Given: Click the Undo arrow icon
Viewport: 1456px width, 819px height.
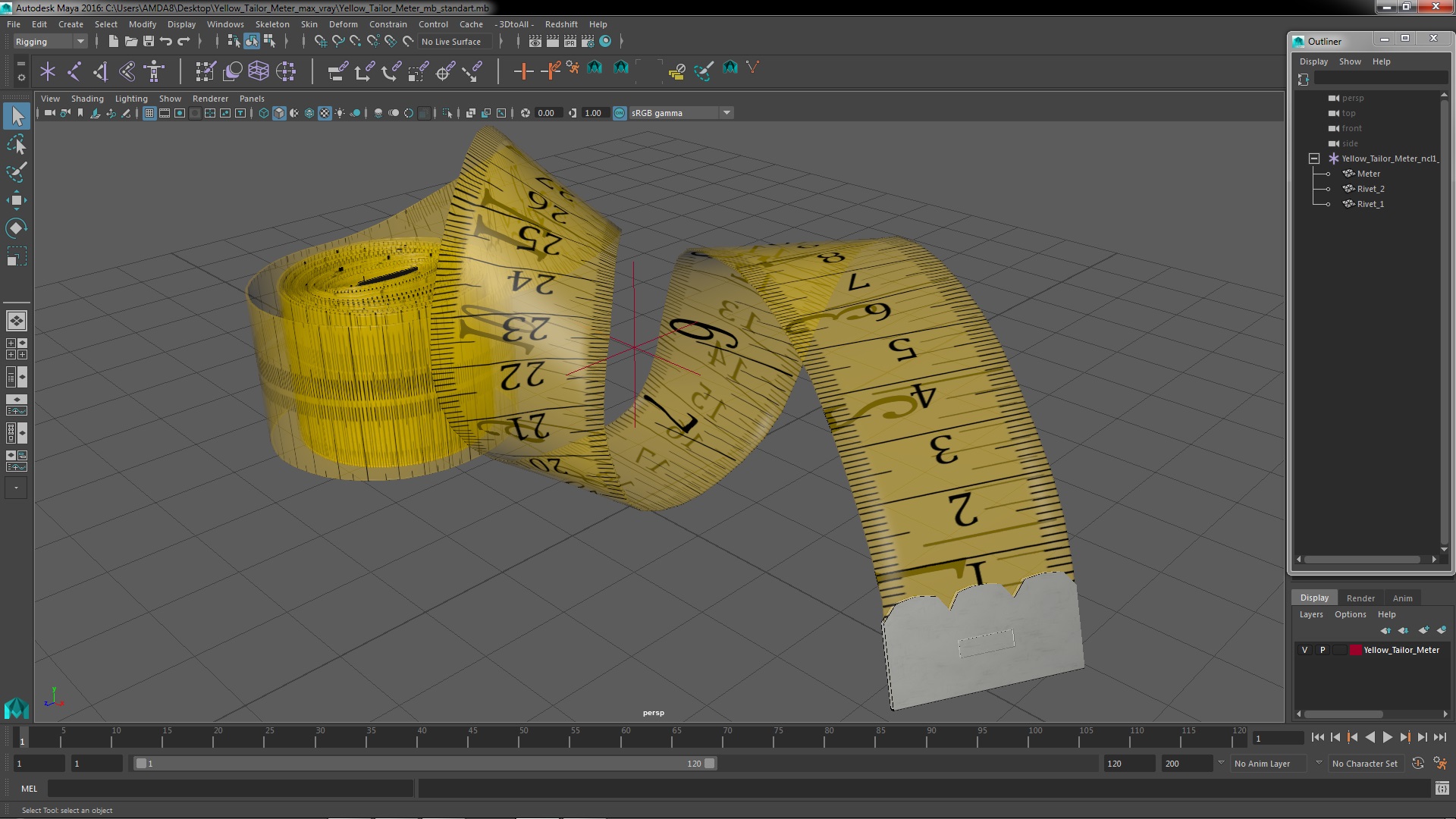Looking at the screenshot, I should tap(166, 42).
